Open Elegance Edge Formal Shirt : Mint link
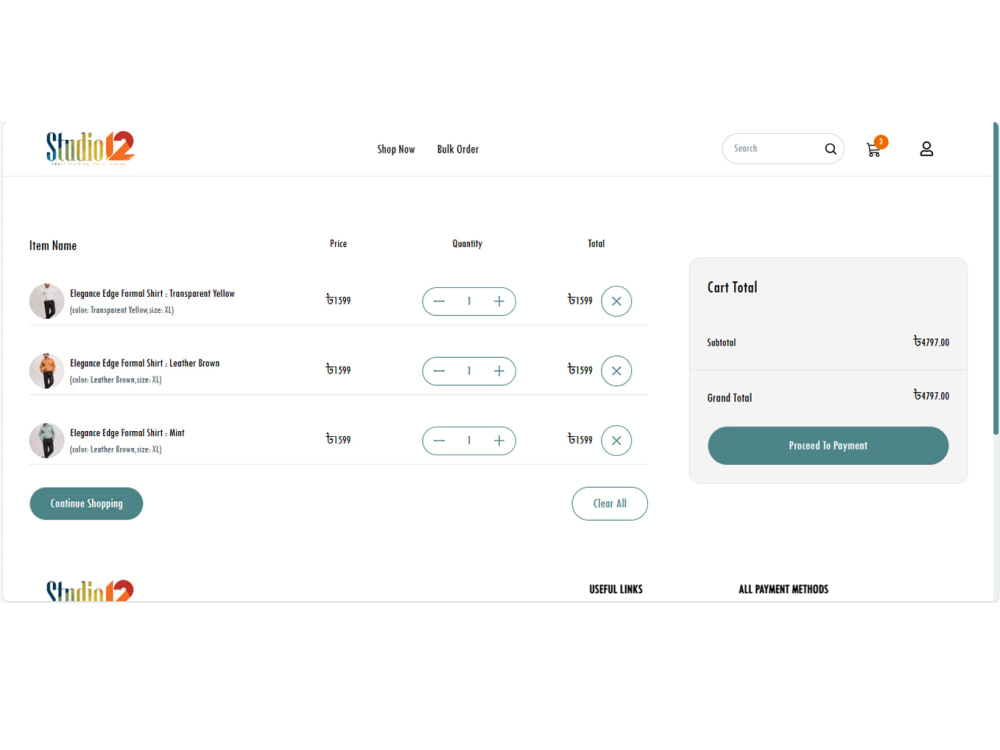 [127, 432]
